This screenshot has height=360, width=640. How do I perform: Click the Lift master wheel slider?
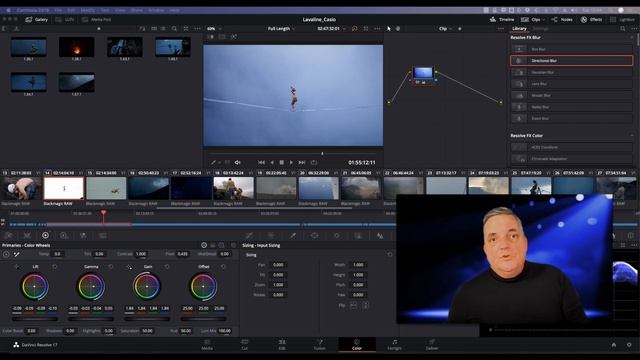[35, 318]
